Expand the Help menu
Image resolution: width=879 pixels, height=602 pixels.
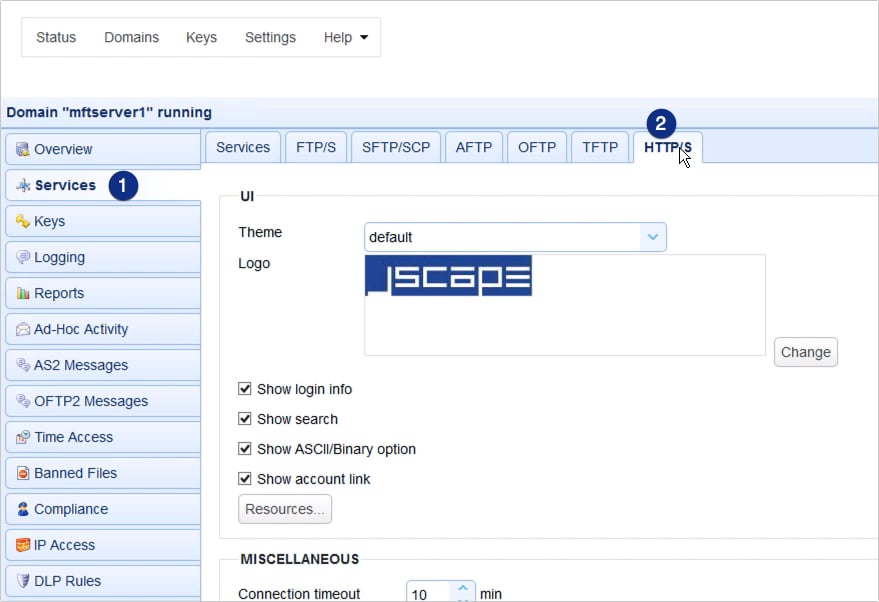click(346, 37)
